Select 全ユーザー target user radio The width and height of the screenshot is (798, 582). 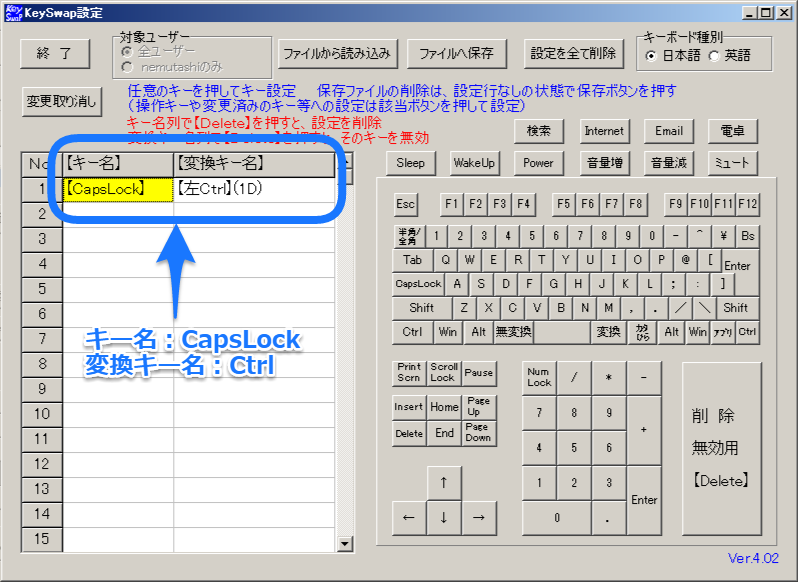[x=158, y=51]
